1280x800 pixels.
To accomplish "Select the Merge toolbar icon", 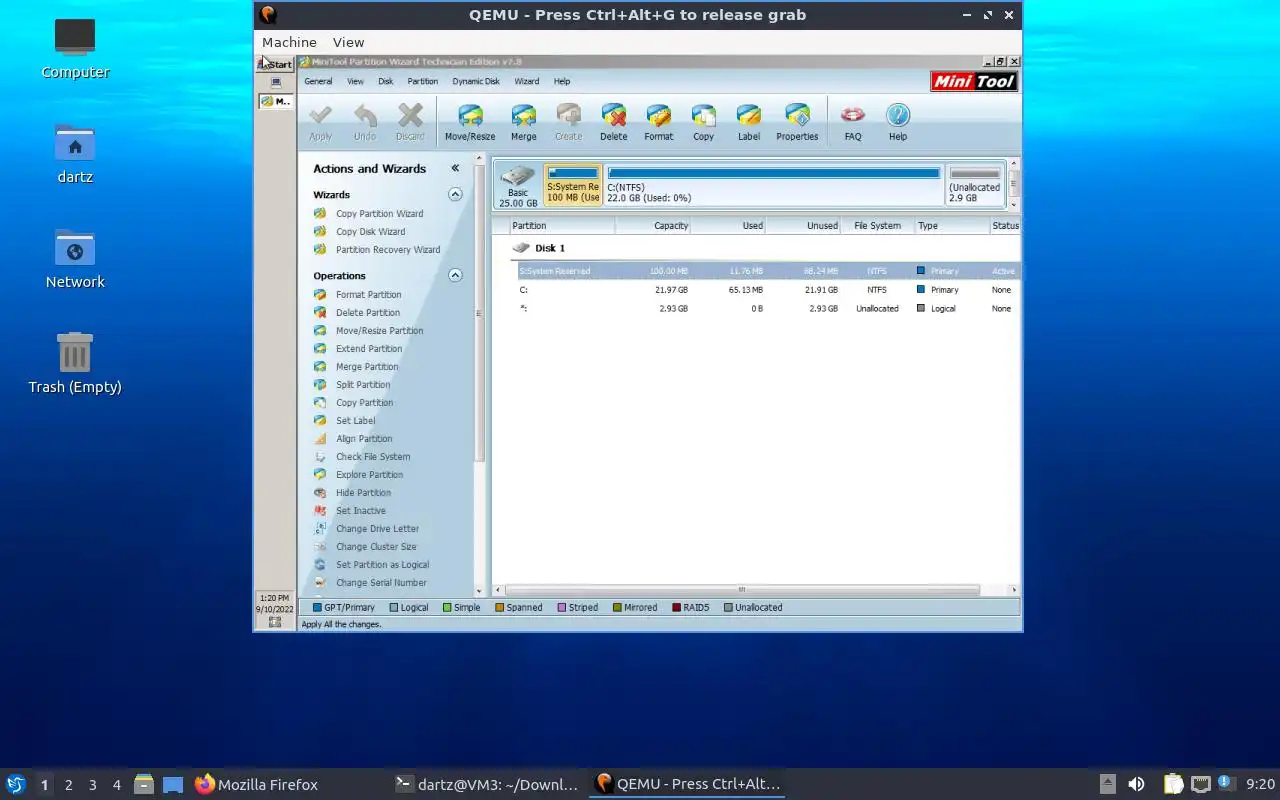I will click(x=523, y=116).
